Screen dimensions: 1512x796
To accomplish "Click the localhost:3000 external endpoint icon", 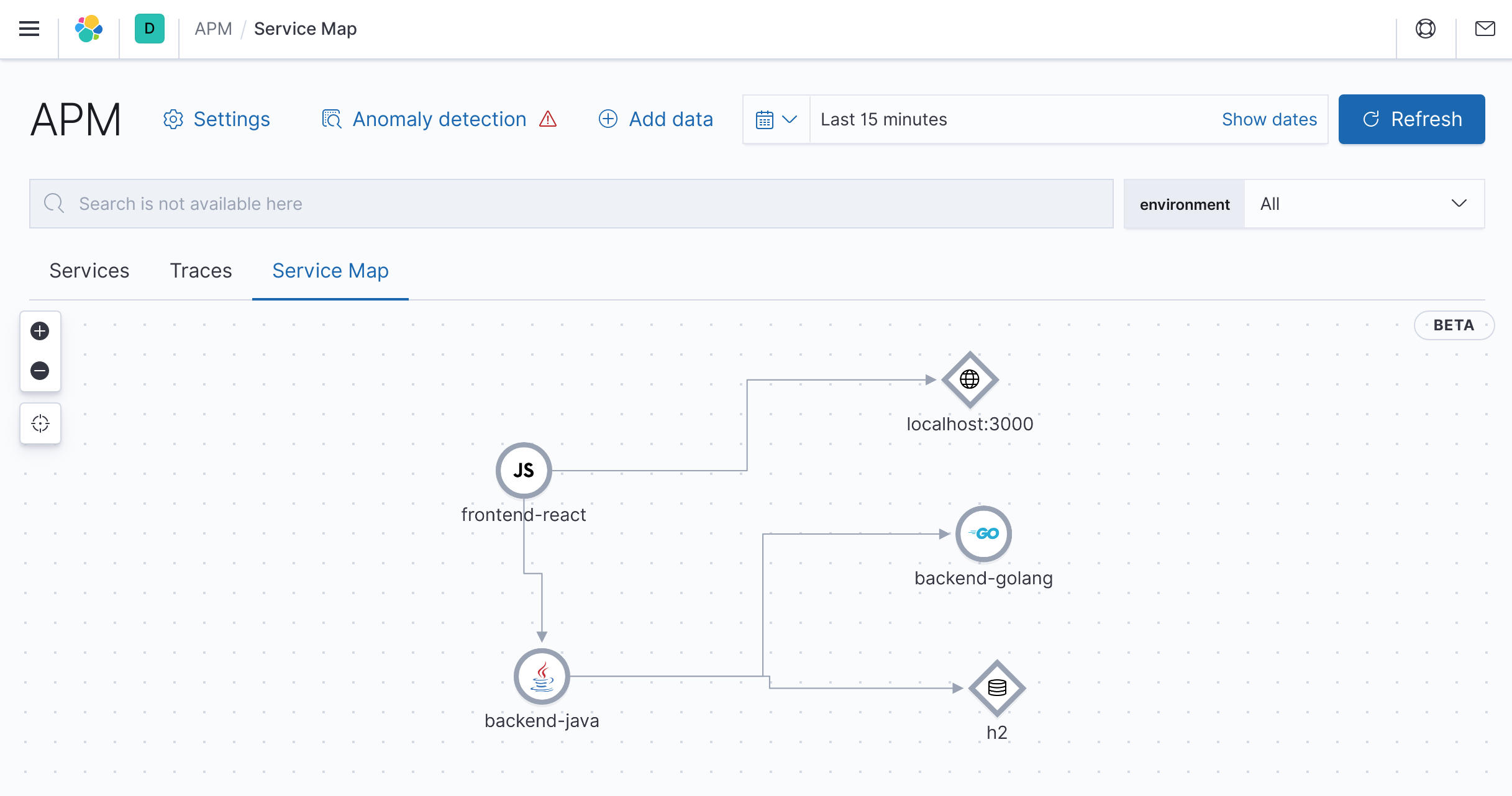I will click(968, 378).
